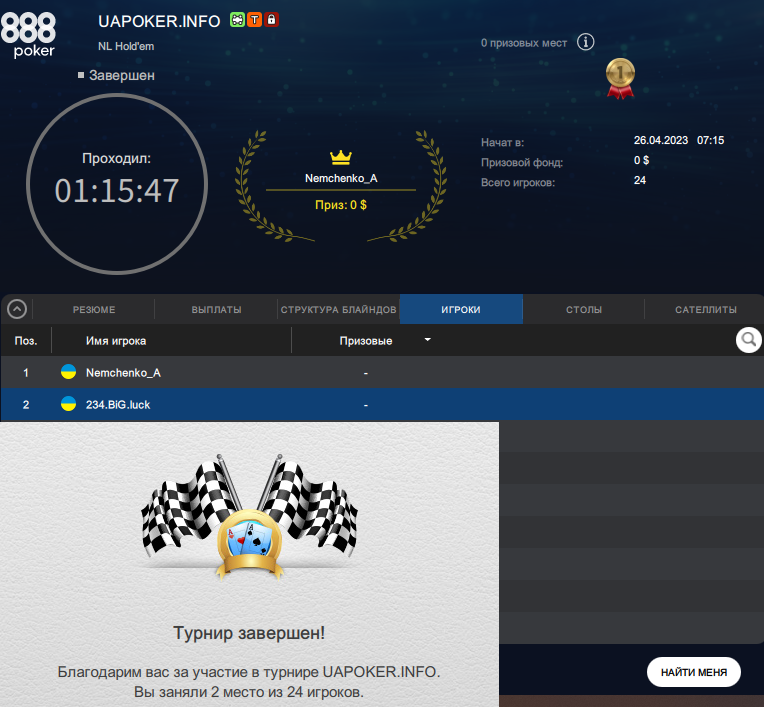The height and width of the screenshot is (707, 764).
Task: Sort by the Имя игрока column header
Action: coord(116,341)
